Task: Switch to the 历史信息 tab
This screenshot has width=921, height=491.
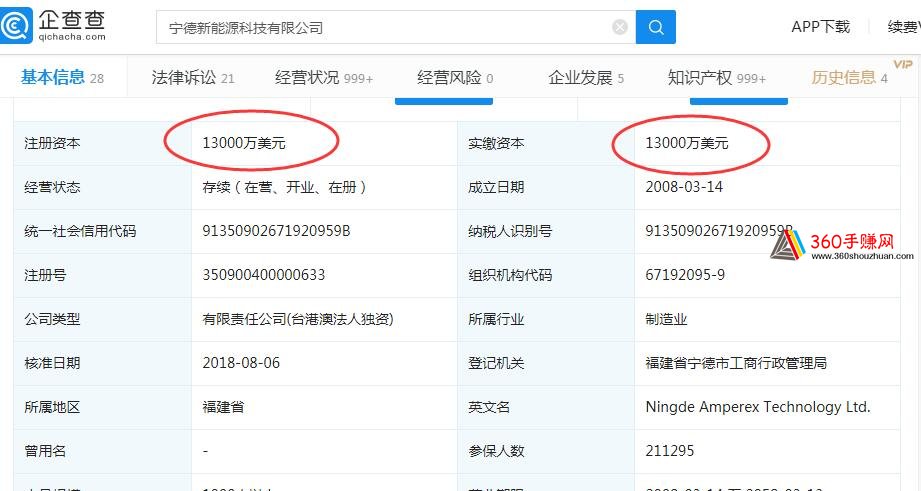Action: coord(849,78)
